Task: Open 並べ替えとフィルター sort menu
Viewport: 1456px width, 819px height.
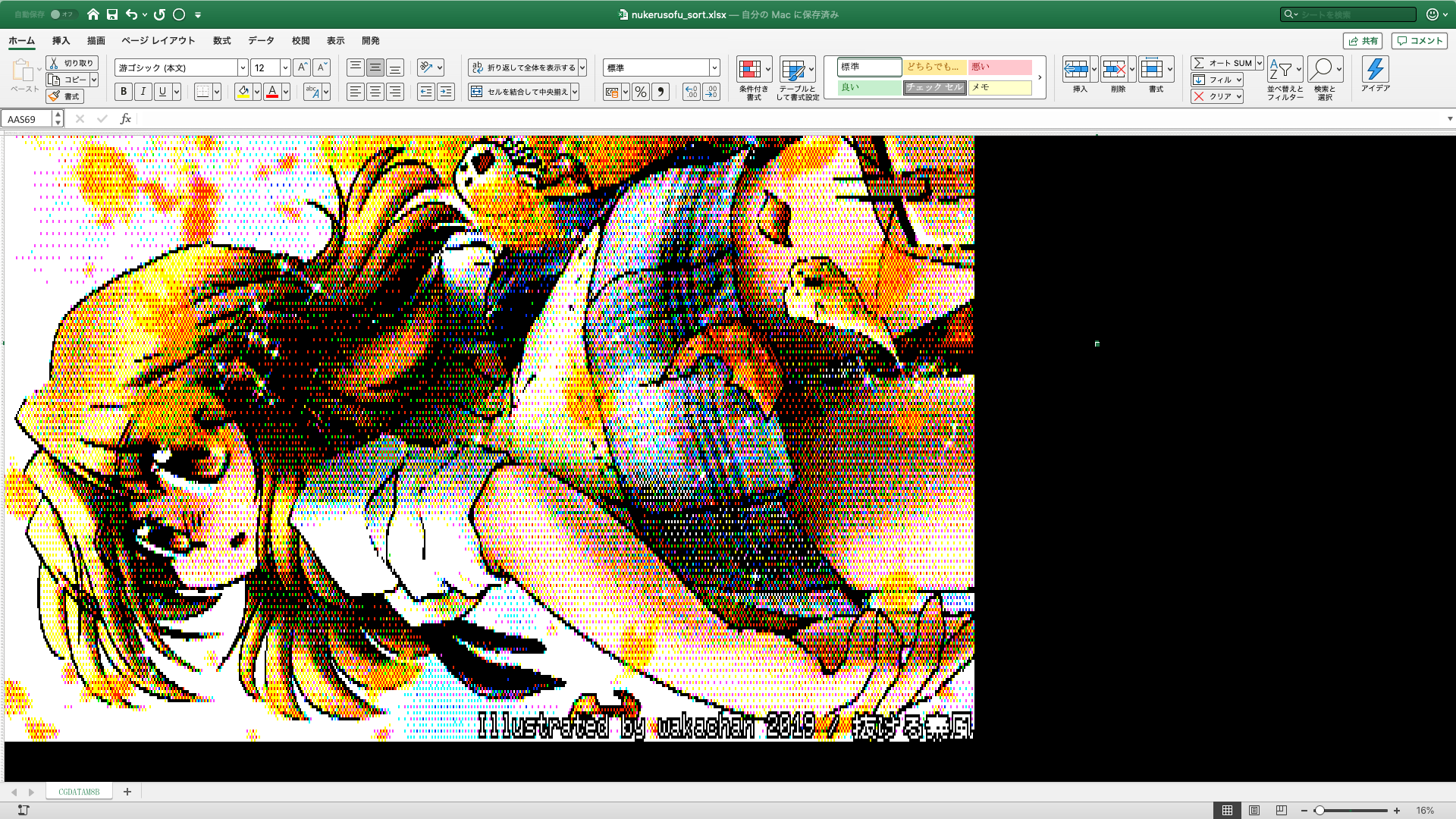Action: click(x=1285, y=78)
